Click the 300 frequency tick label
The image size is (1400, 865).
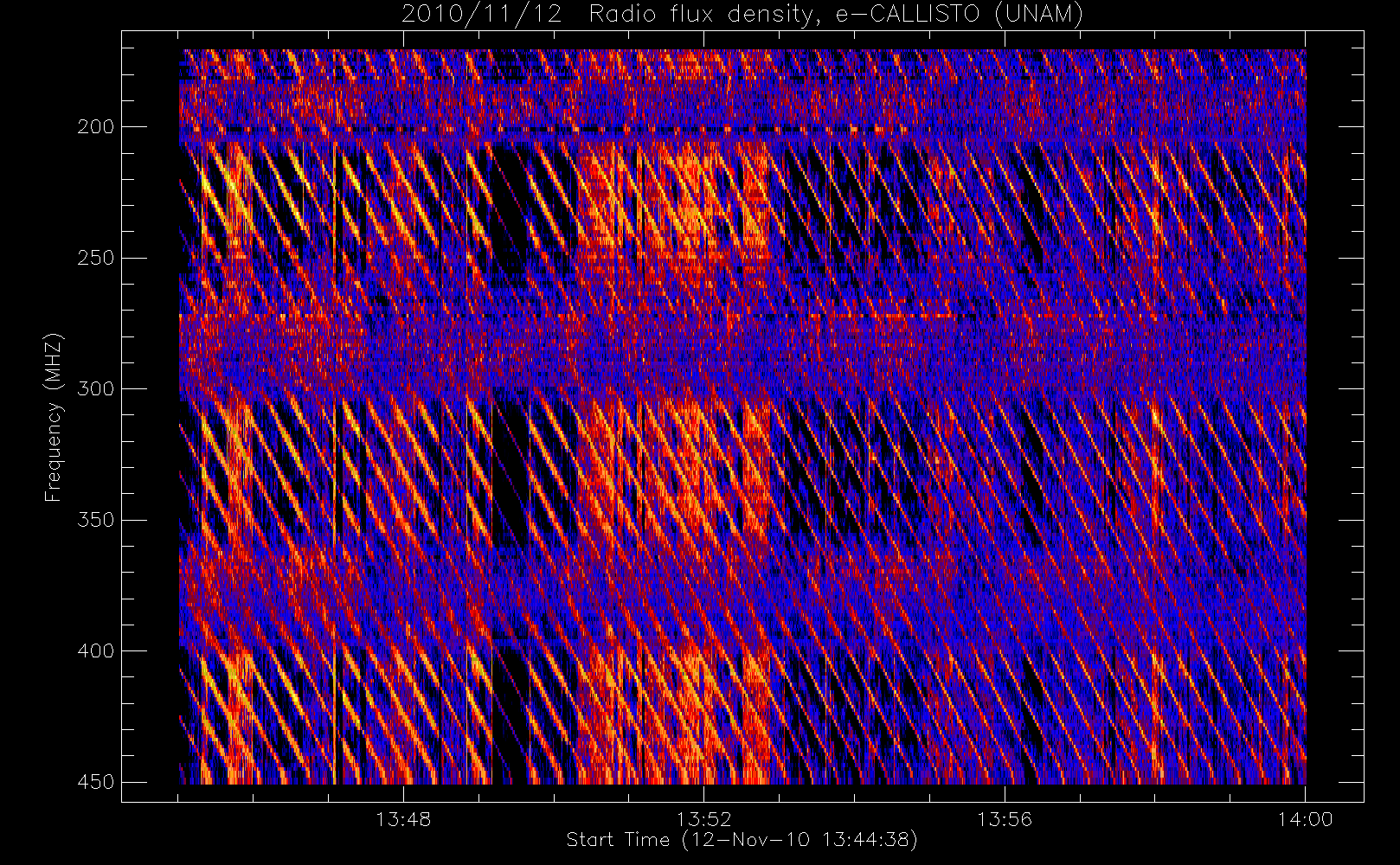(95, 388)
